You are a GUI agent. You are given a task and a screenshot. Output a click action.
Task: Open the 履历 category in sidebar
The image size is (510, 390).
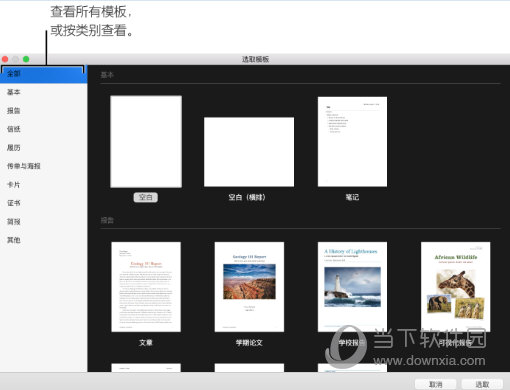click(x=14, y=148)
